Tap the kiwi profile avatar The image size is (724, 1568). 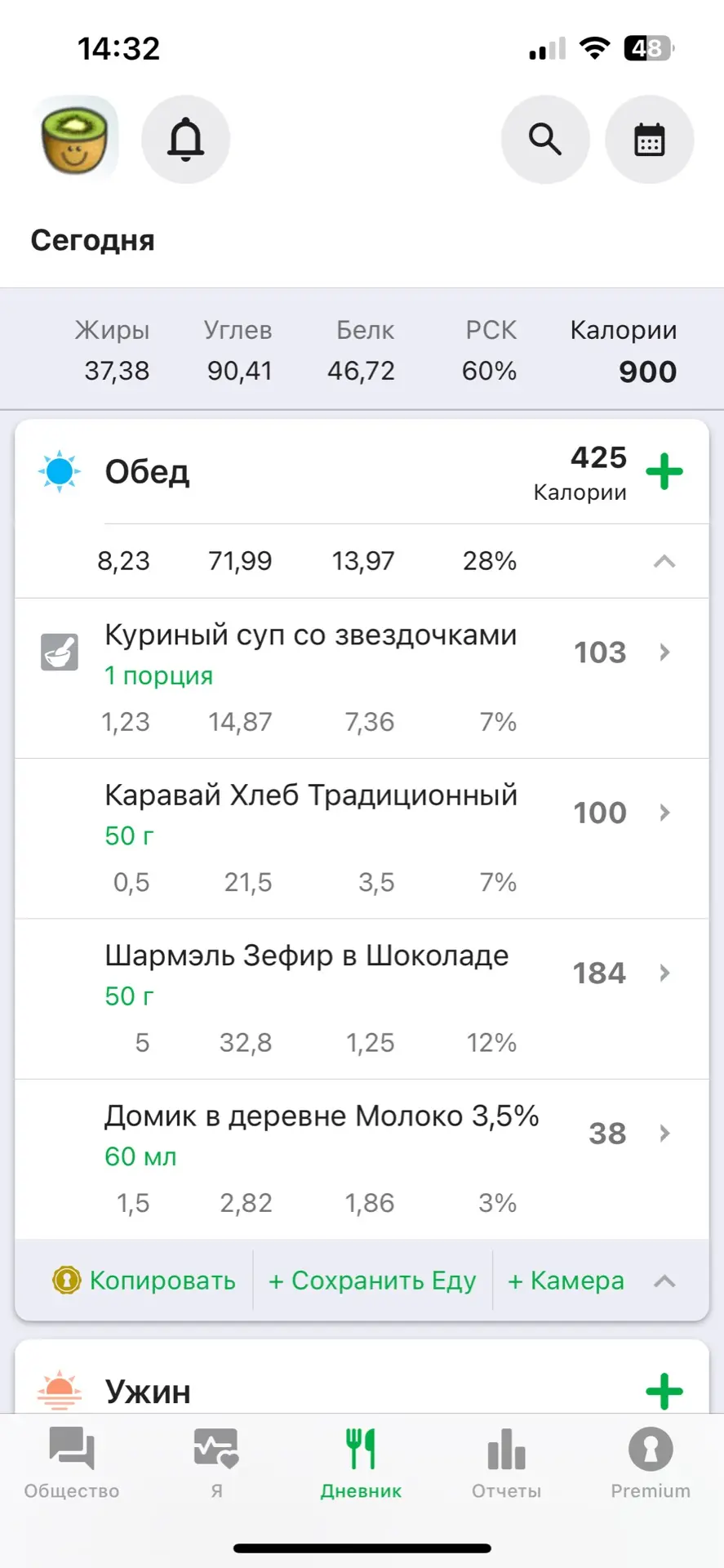(x=76, y=139)
